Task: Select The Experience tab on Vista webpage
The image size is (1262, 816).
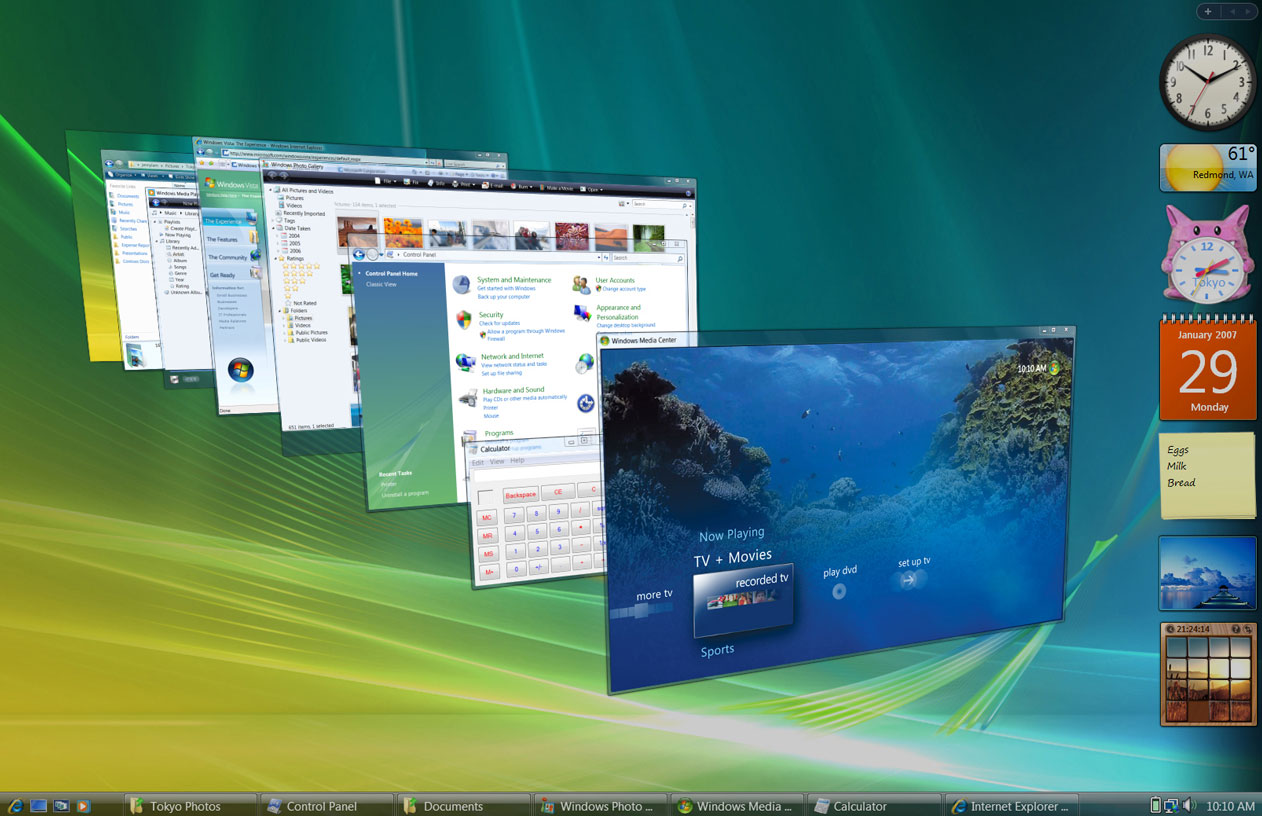Action: tap(230, 221)
